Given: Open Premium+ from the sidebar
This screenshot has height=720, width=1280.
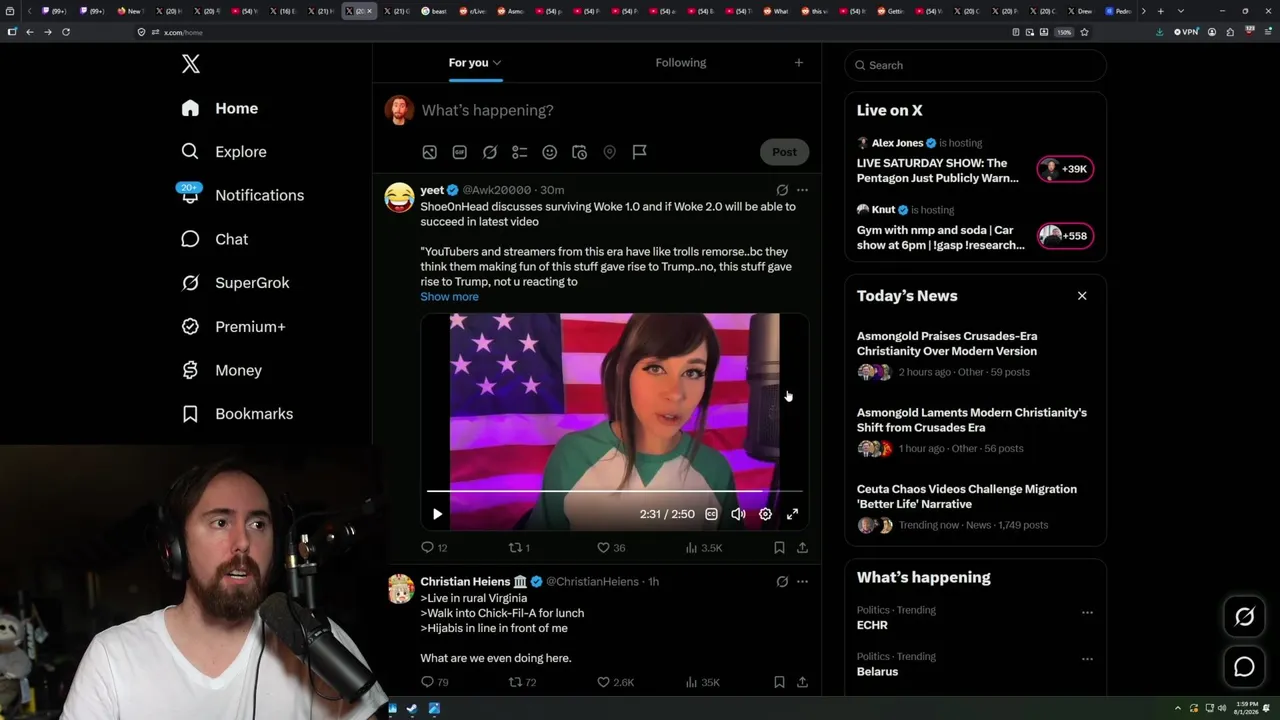Looking at the screenshot, I should tap(233, 327).
